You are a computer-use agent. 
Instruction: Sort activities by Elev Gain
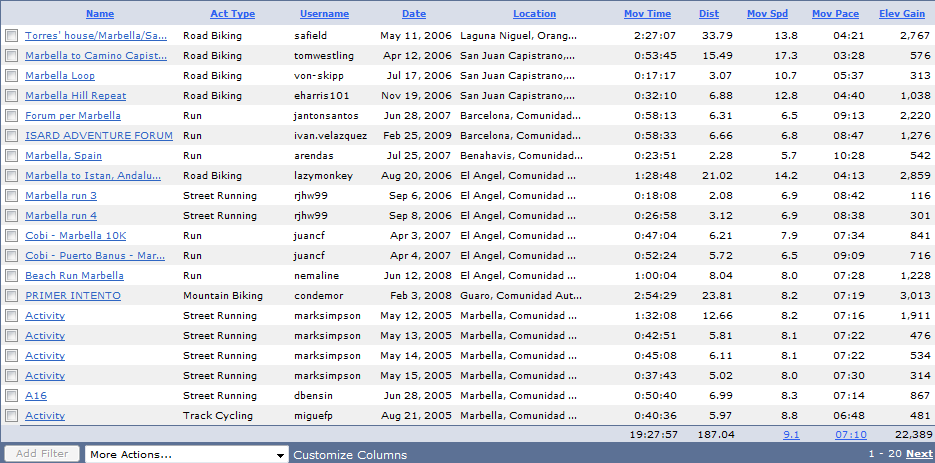tap(902, 14)
